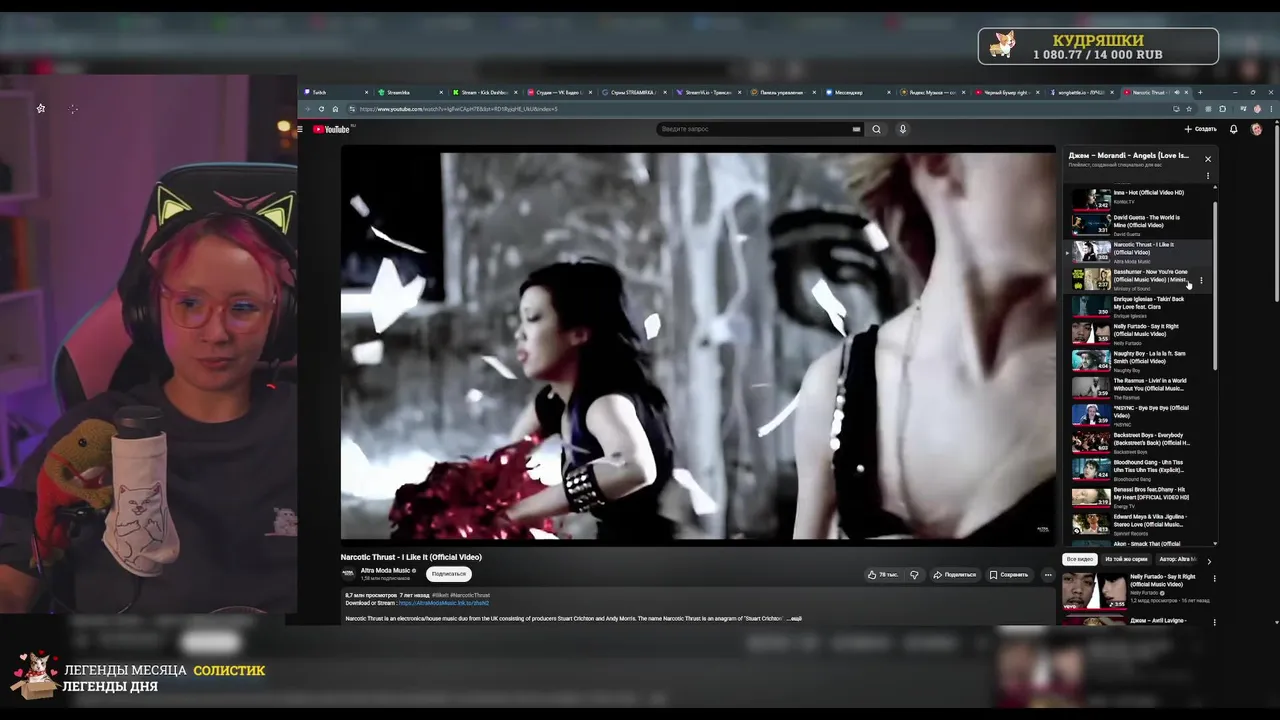Play The Rasmus - Livin' in a World
Image resolution: width=1280 pixels, height=720 pixels.
(x=1139, y=388)
